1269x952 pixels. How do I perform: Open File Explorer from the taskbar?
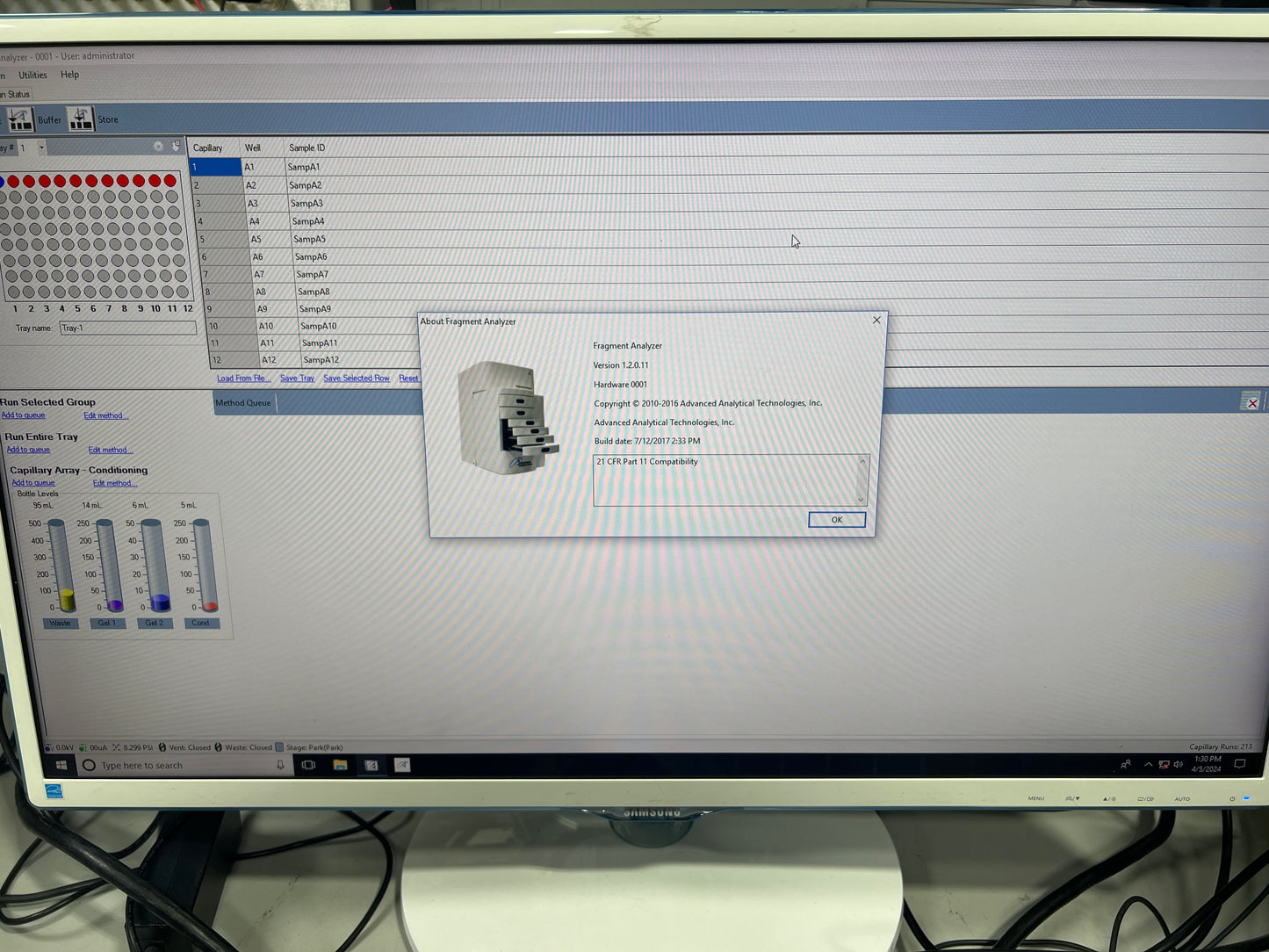point(340,765)
